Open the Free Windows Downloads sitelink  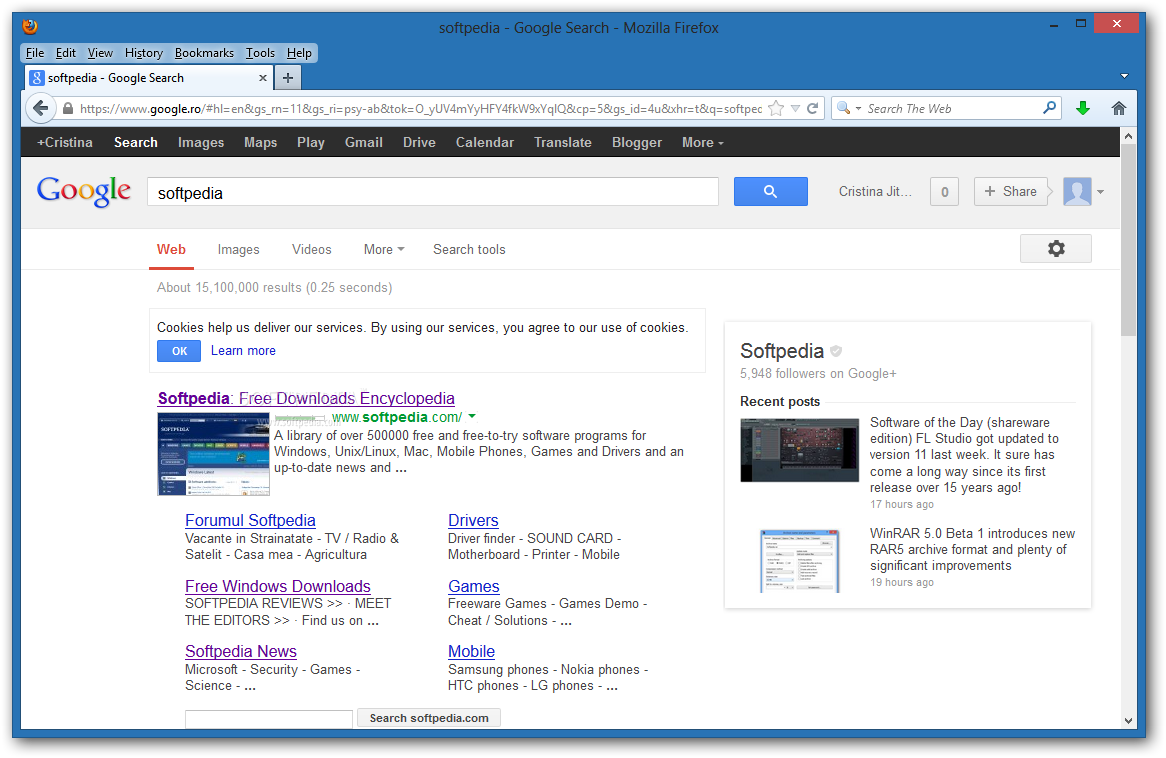pos(277,586)
